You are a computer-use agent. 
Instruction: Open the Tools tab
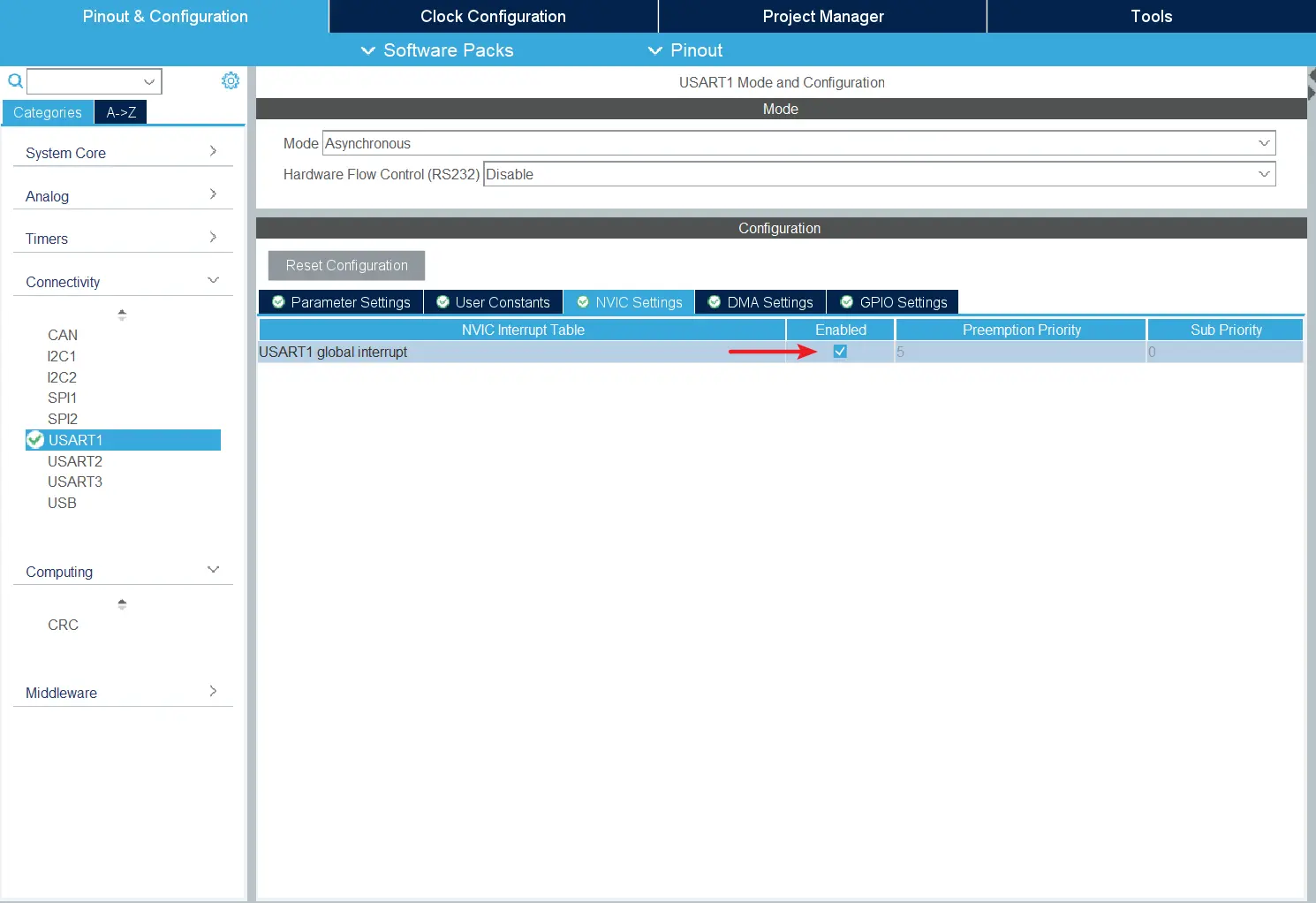pyautogui.click(x=1151, y=16)
